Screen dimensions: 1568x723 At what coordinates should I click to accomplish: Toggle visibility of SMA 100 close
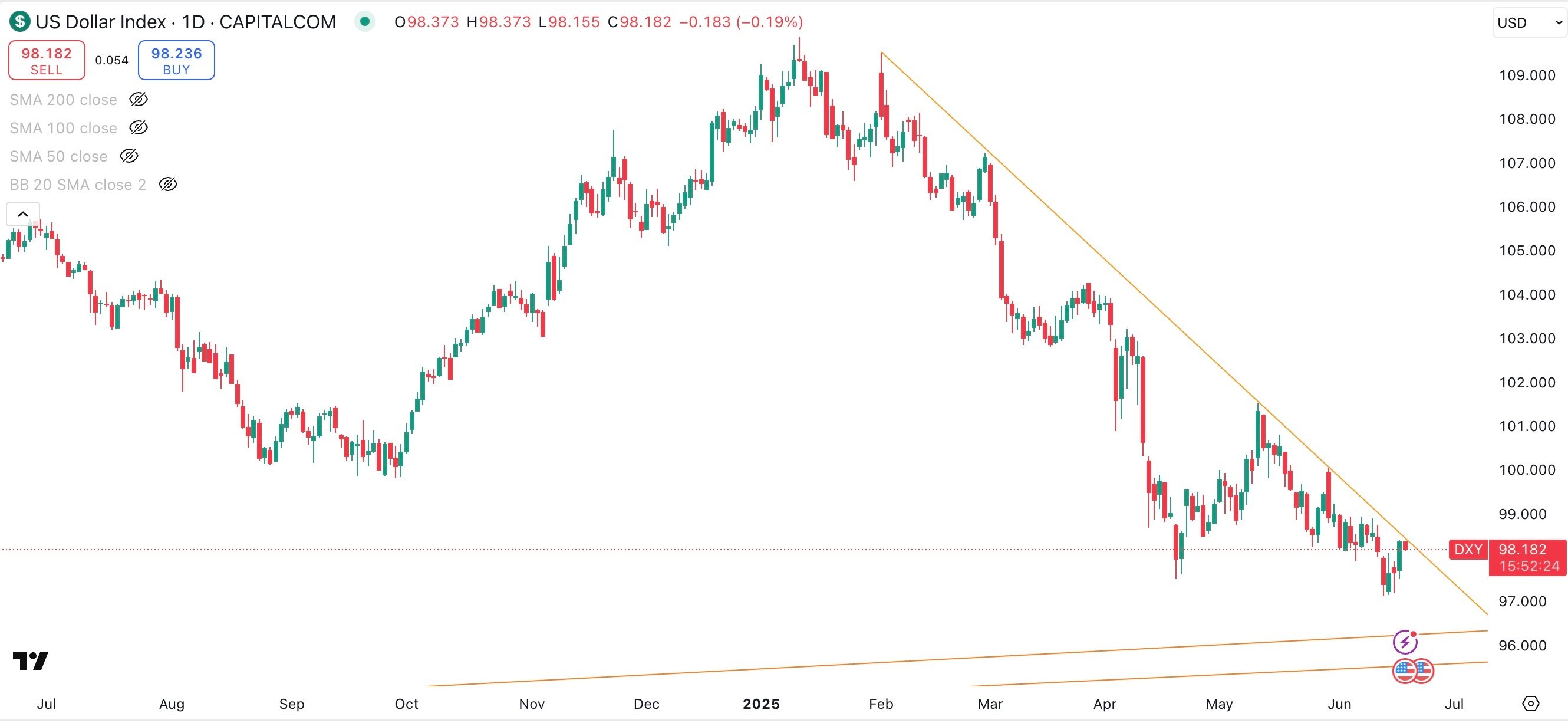point(139,128)
